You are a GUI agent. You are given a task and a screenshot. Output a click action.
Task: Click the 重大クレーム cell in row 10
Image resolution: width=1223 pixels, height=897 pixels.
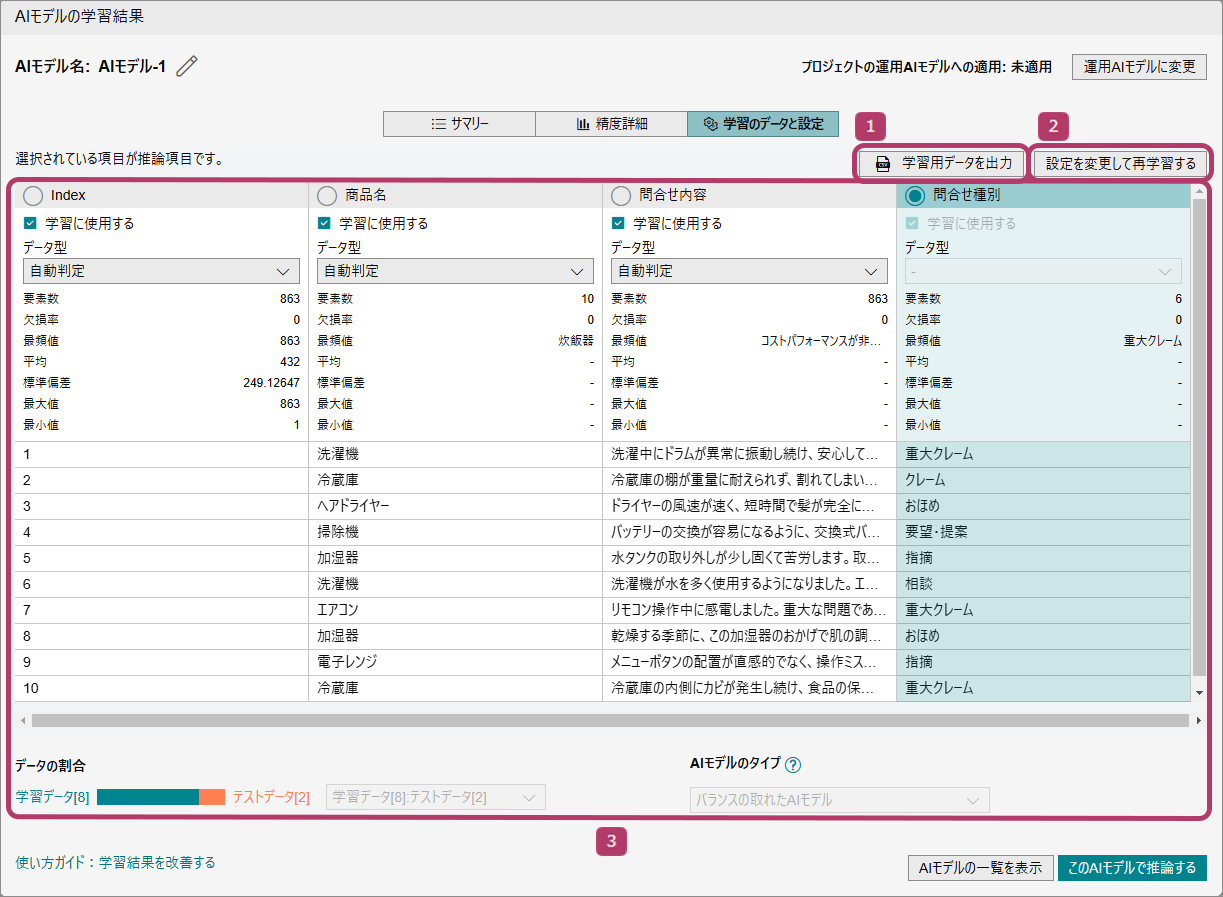1044,688
